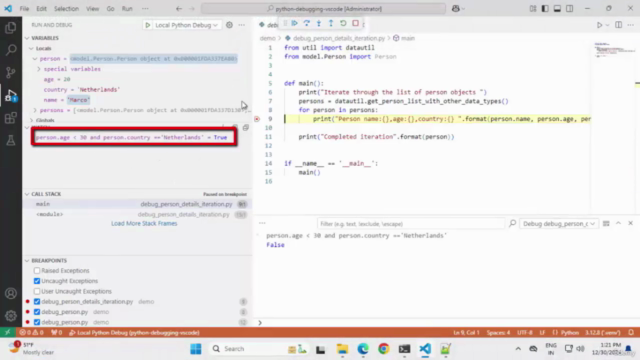
Task: Open the File menu
Action: tap(24, 9)
